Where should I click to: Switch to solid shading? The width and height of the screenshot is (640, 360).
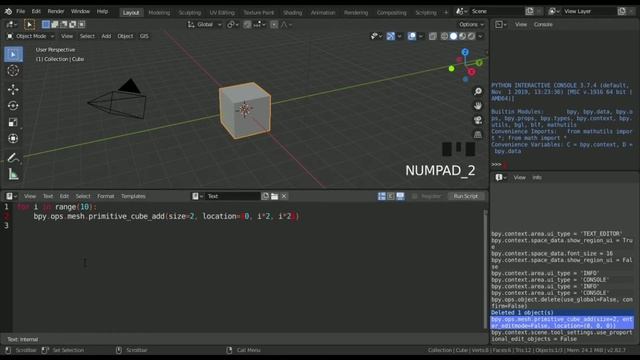click(453, 36)
